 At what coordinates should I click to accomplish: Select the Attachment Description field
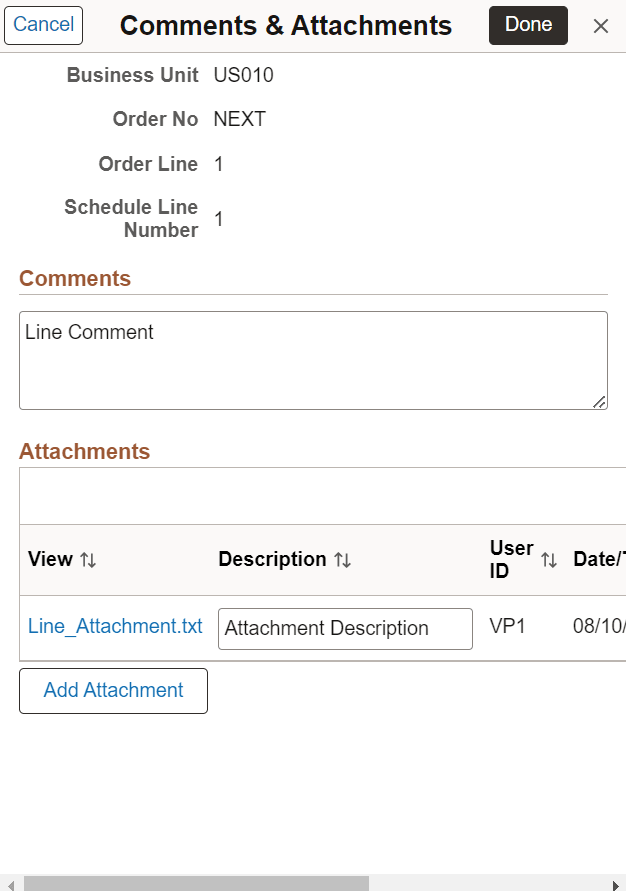[345, 628]
